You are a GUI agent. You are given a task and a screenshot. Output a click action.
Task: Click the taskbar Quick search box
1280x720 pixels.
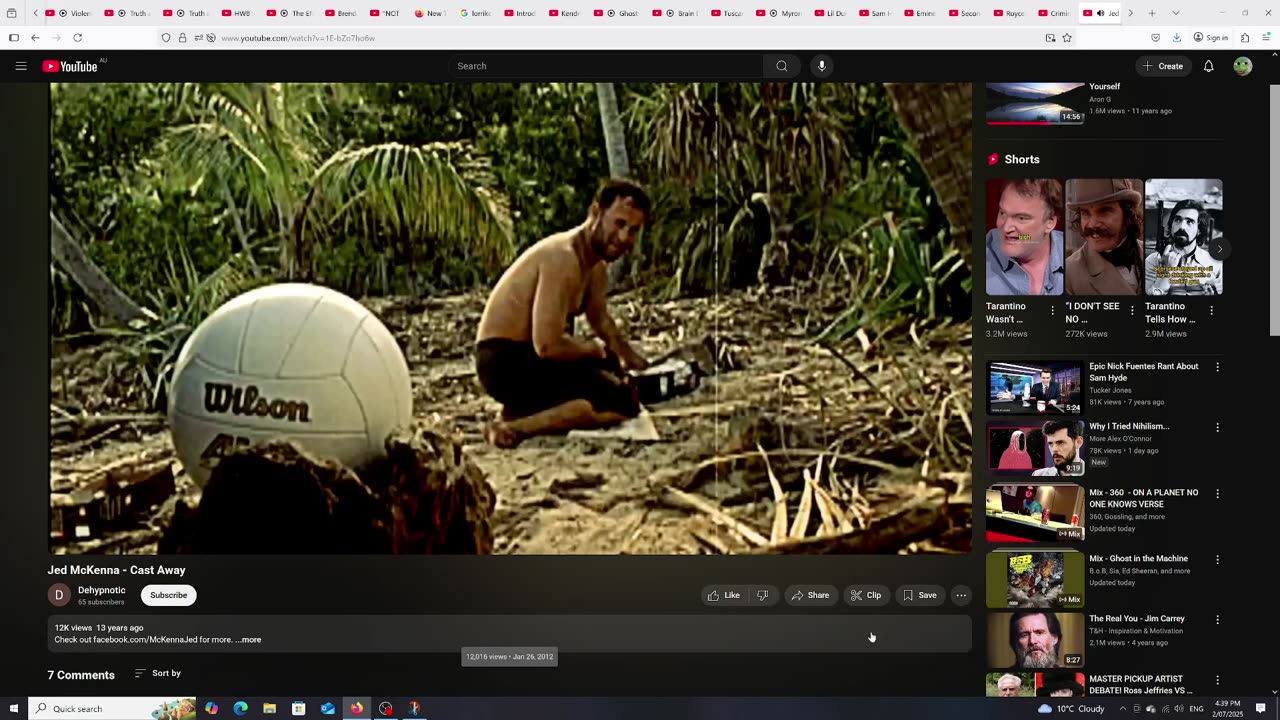112,708
